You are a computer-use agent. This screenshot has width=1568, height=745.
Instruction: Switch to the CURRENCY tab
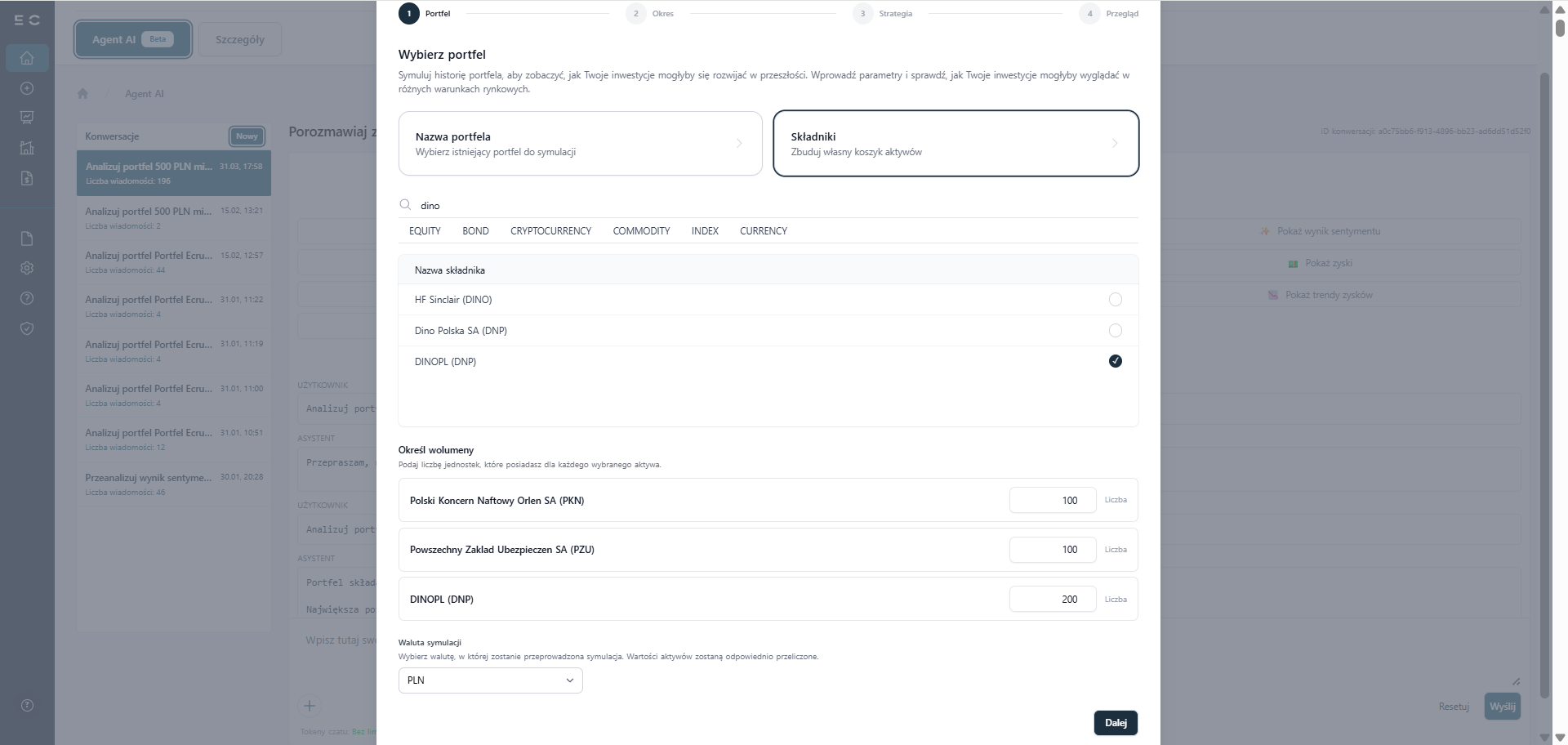click(764, 231)
